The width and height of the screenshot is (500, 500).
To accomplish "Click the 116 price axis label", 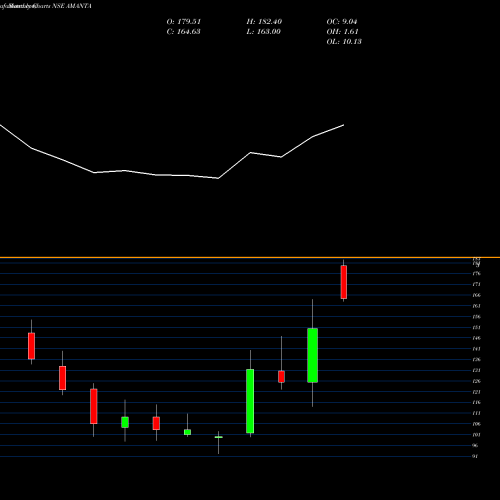I will click(477, 402).
